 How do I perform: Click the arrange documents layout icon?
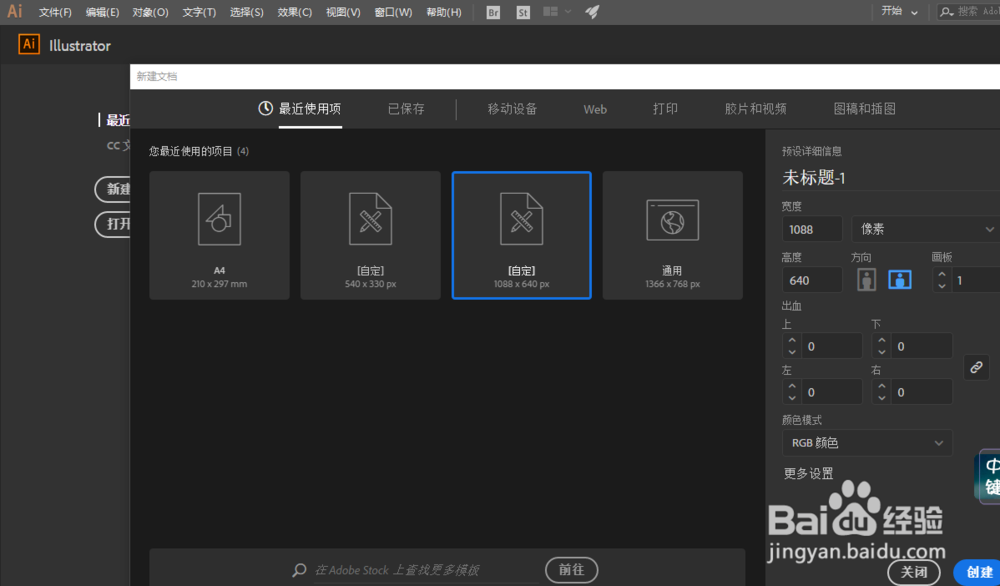[550, 12]
